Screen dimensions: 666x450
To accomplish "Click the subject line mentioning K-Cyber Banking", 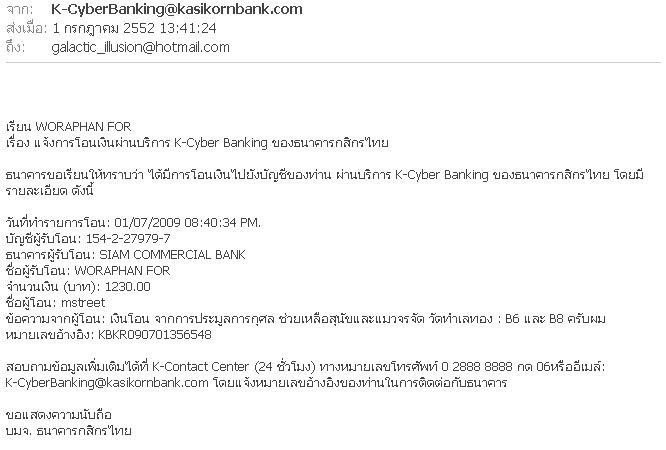I will click(197, 143).
